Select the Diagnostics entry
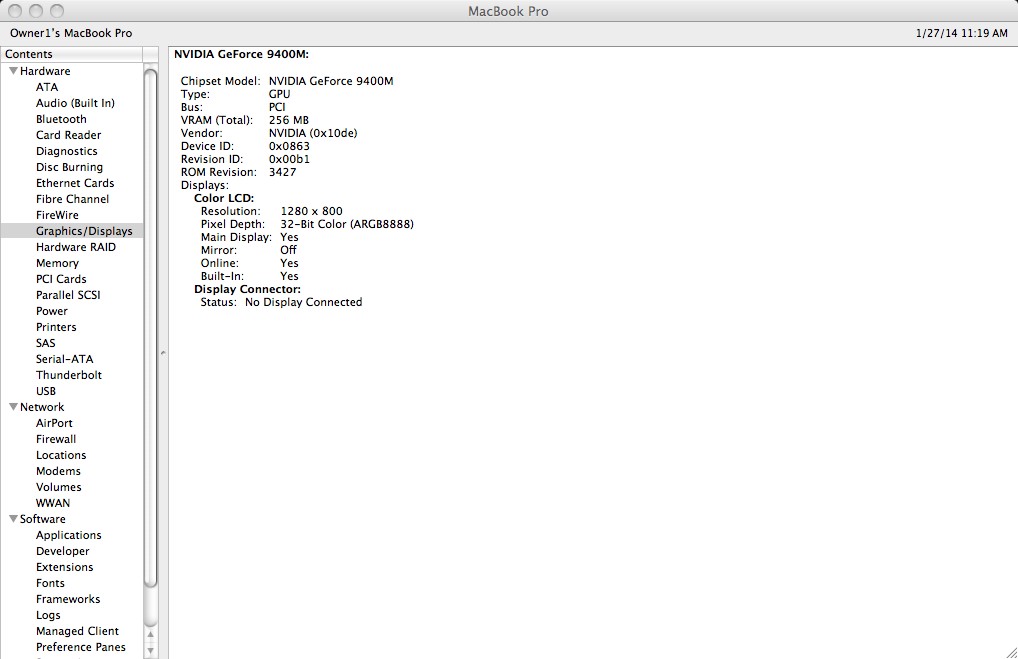The image size is (1018, 659). point(66,151)
